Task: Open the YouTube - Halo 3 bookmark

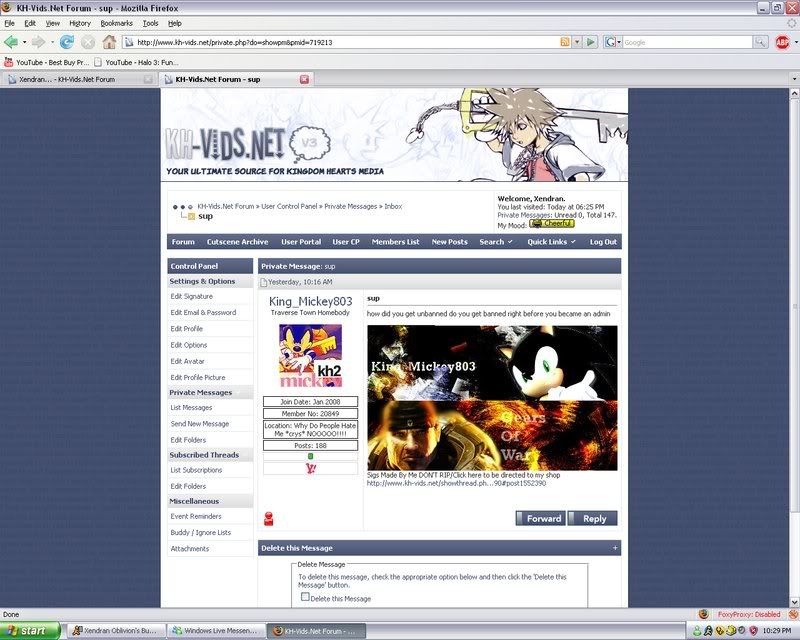Action: point(136,62)
